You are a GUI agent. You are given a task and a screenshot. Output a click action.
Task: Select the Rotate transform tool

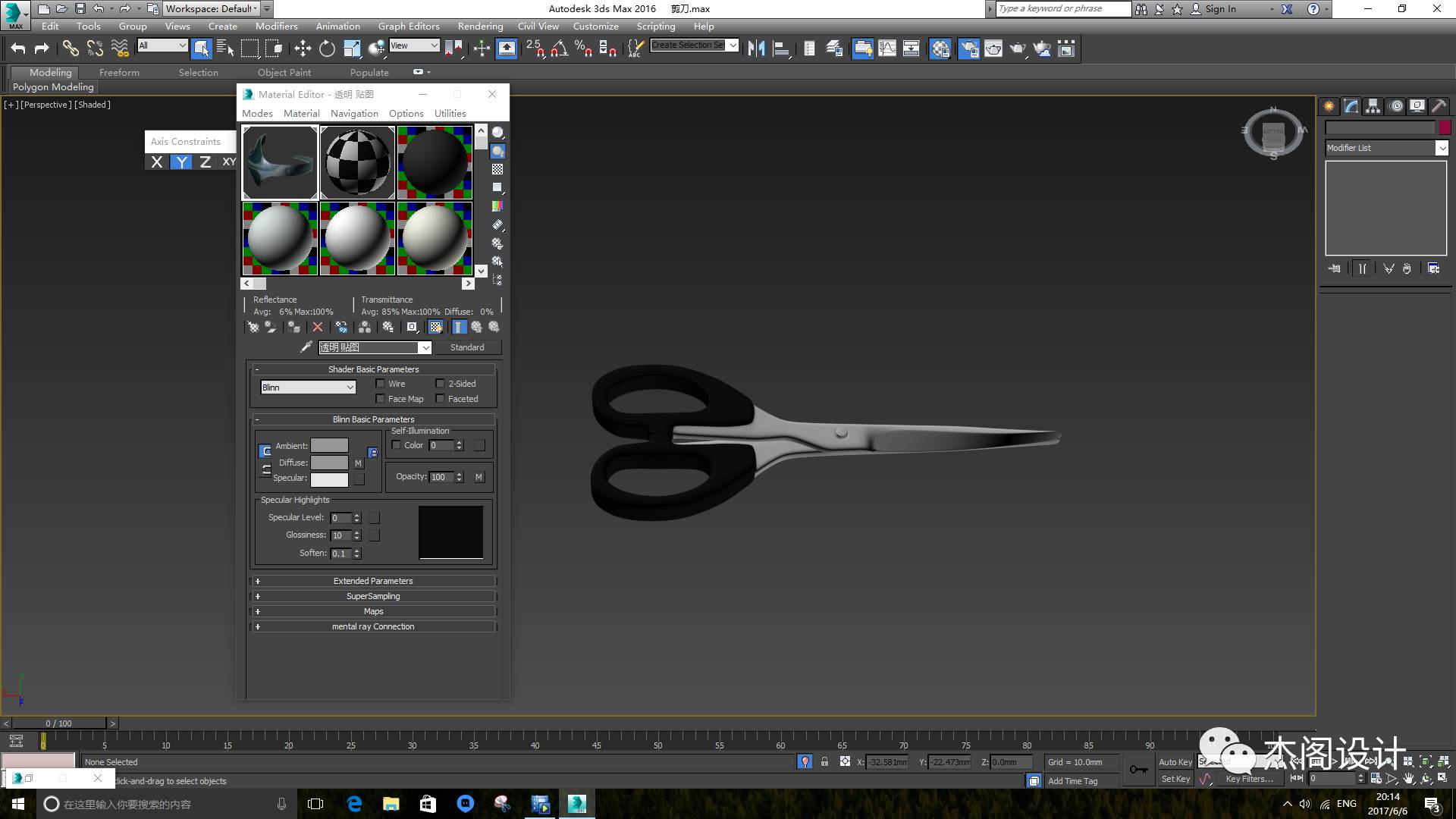[x=327, y=49]
